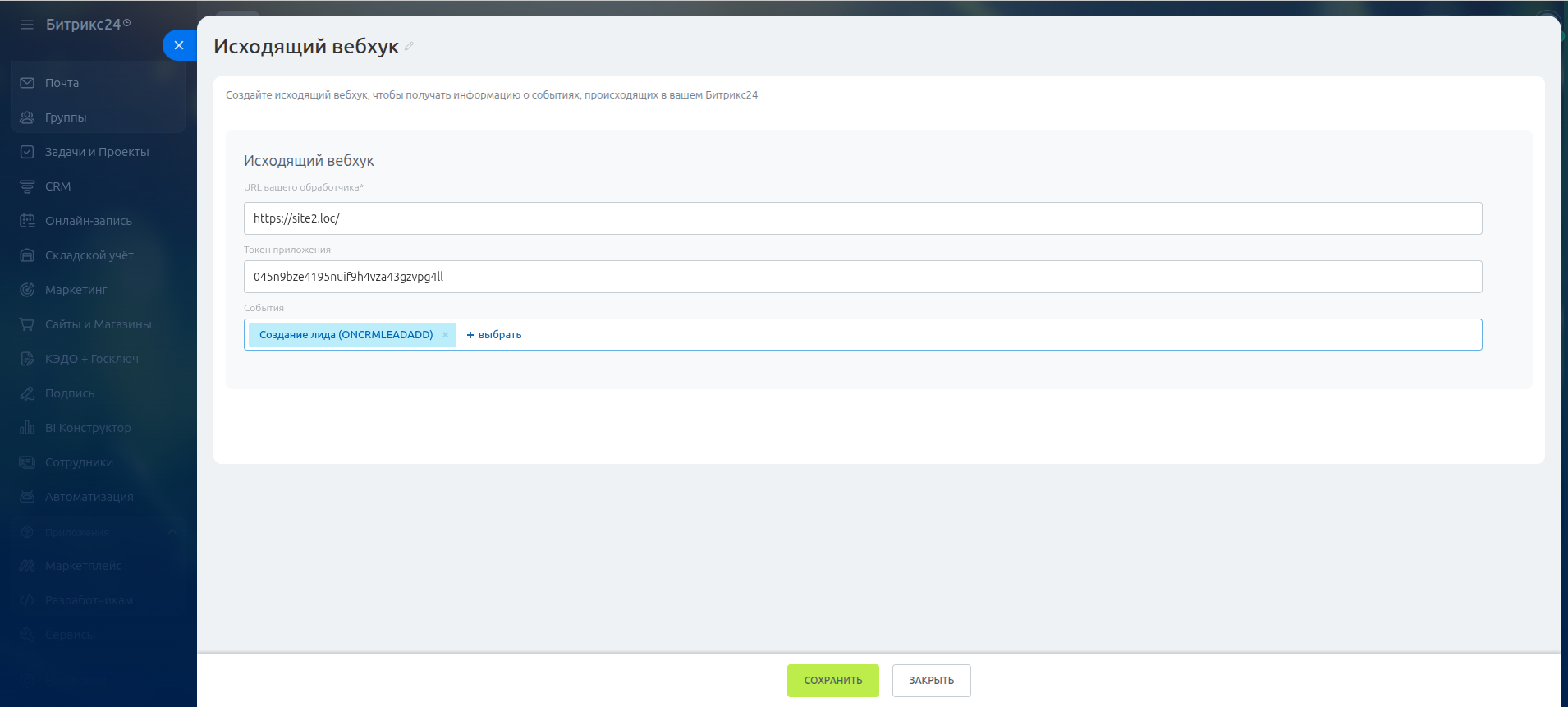Viewport: 1568px width, 707px height.
Task: Click the Почта envelope icon
Action: [27, 83]
